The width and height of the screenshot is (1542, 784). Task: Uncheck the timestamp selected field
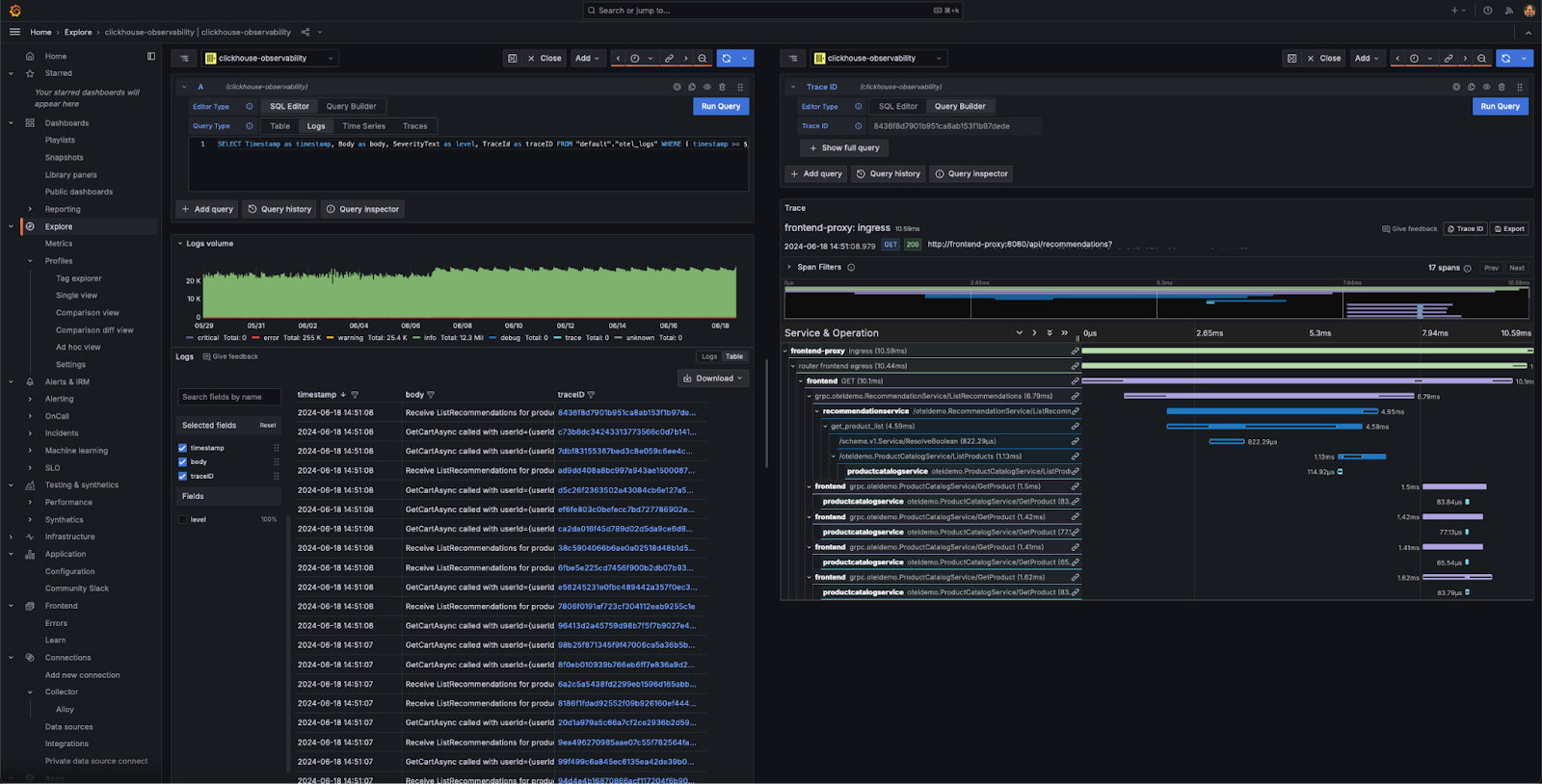[182, 448]
